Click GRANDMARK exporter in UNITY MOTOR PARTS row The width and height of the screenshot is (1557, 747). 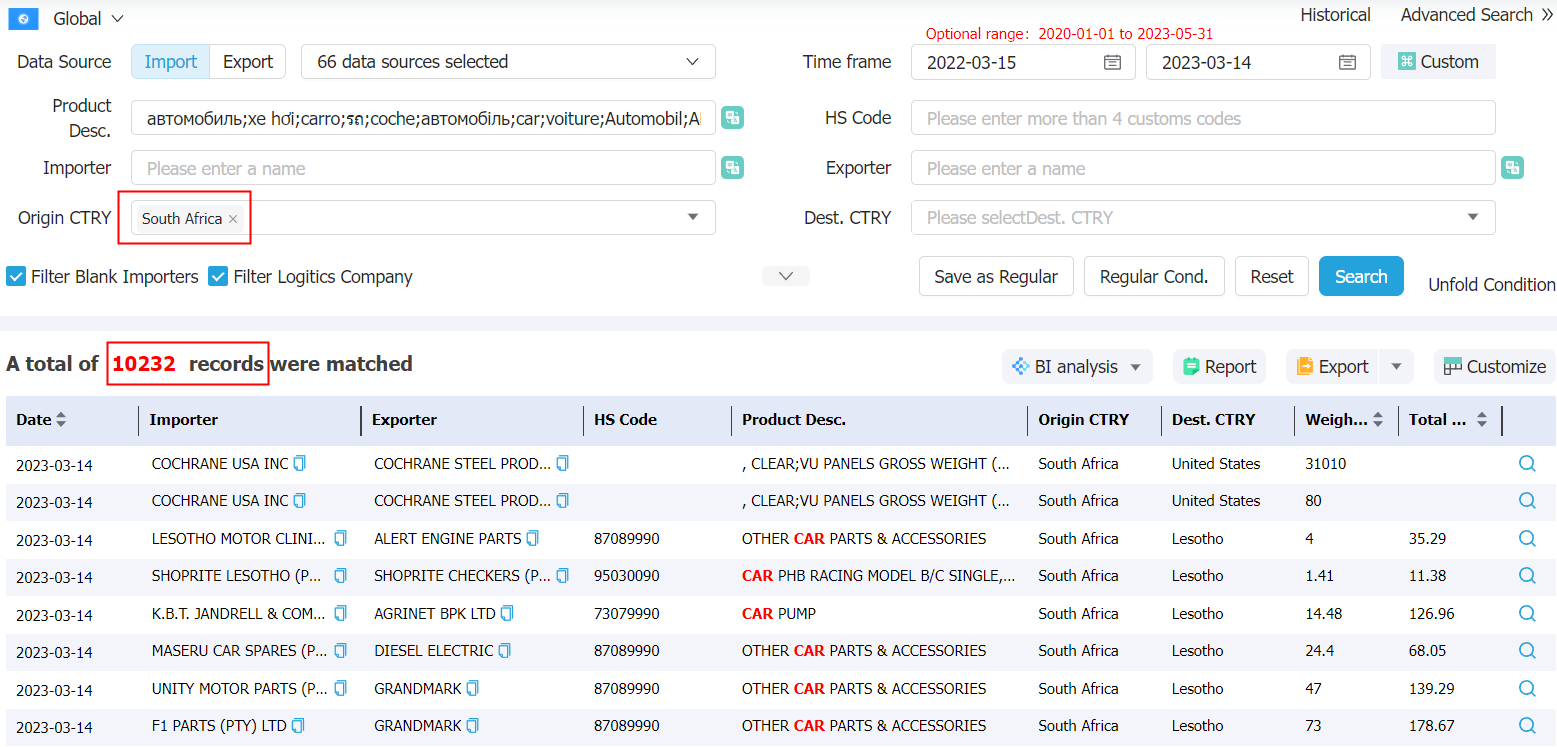point(418,689)
